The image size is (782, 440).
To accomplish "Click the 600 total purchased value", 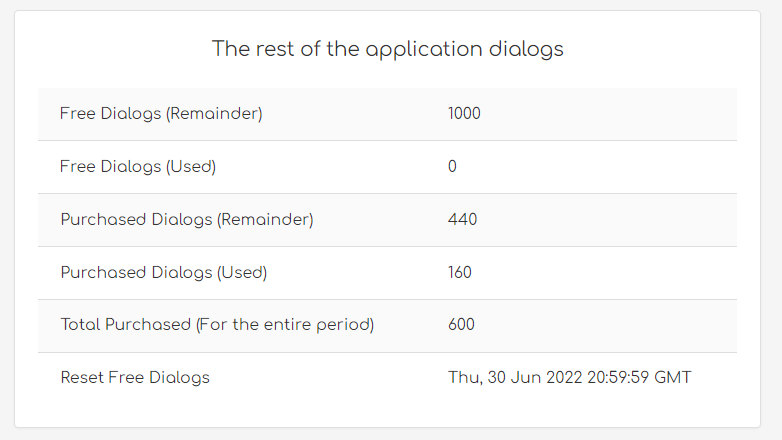I will [x=461, y=325].
